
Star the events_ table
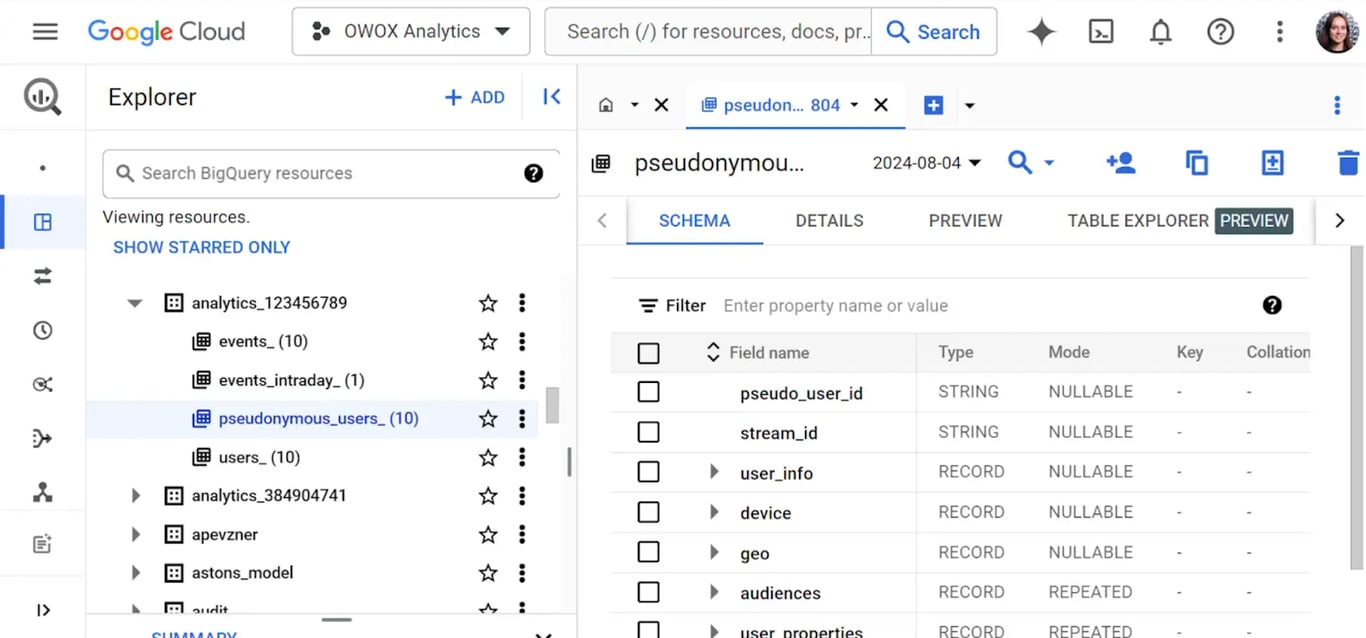tap(488, 342)
